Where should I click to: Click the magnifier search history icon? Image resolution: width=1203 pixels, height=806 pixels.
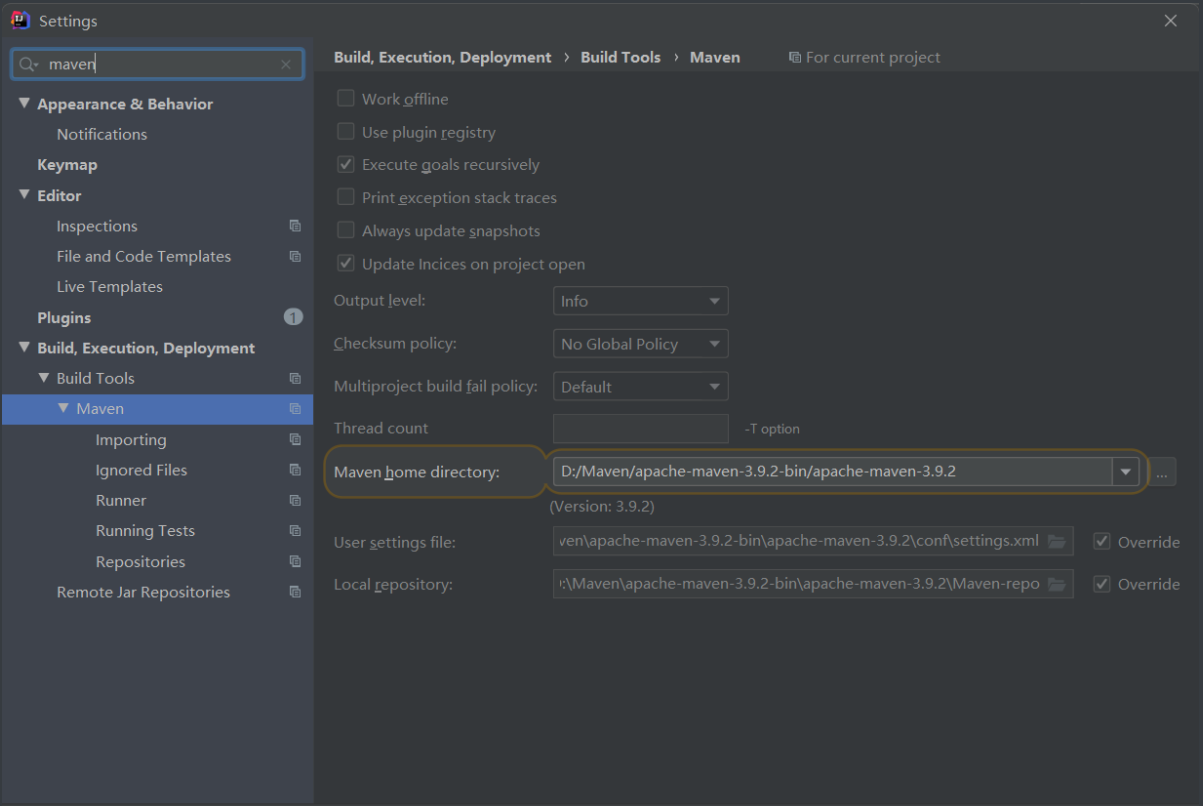pyautogui.click(x=29, y=65)
